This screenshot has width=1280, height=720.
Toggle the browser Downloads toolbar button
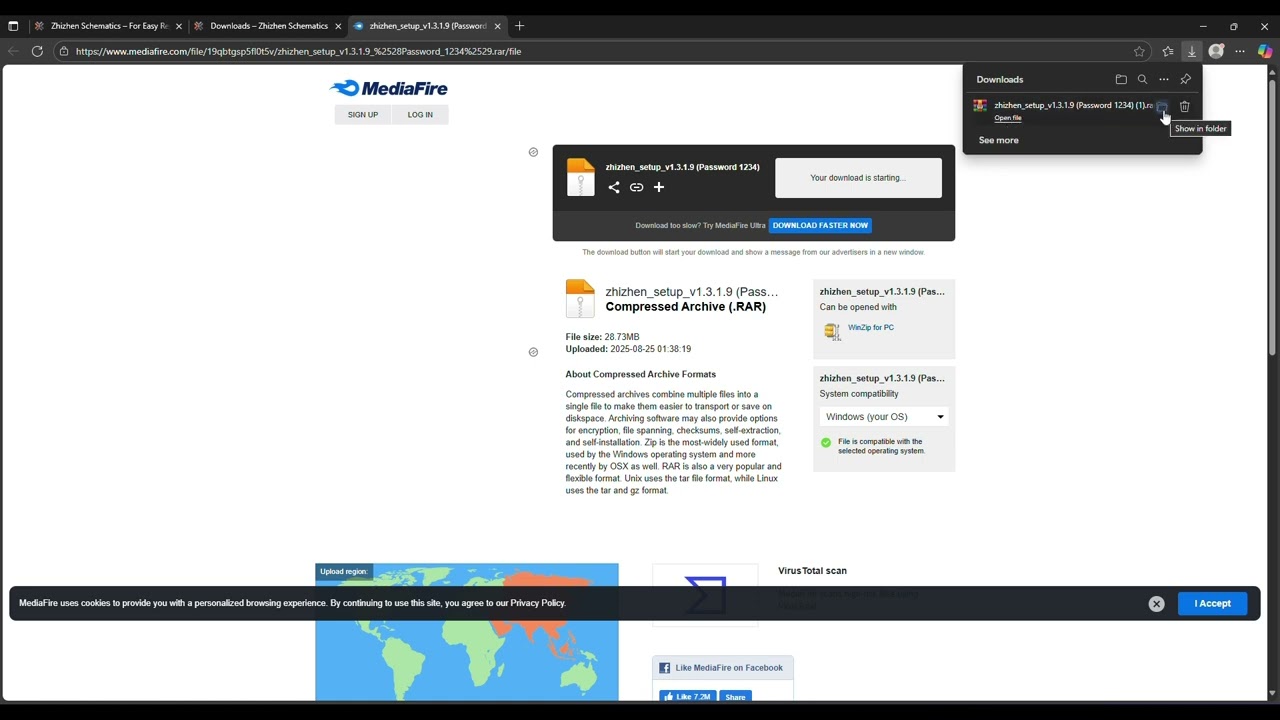coord(1191,51)
